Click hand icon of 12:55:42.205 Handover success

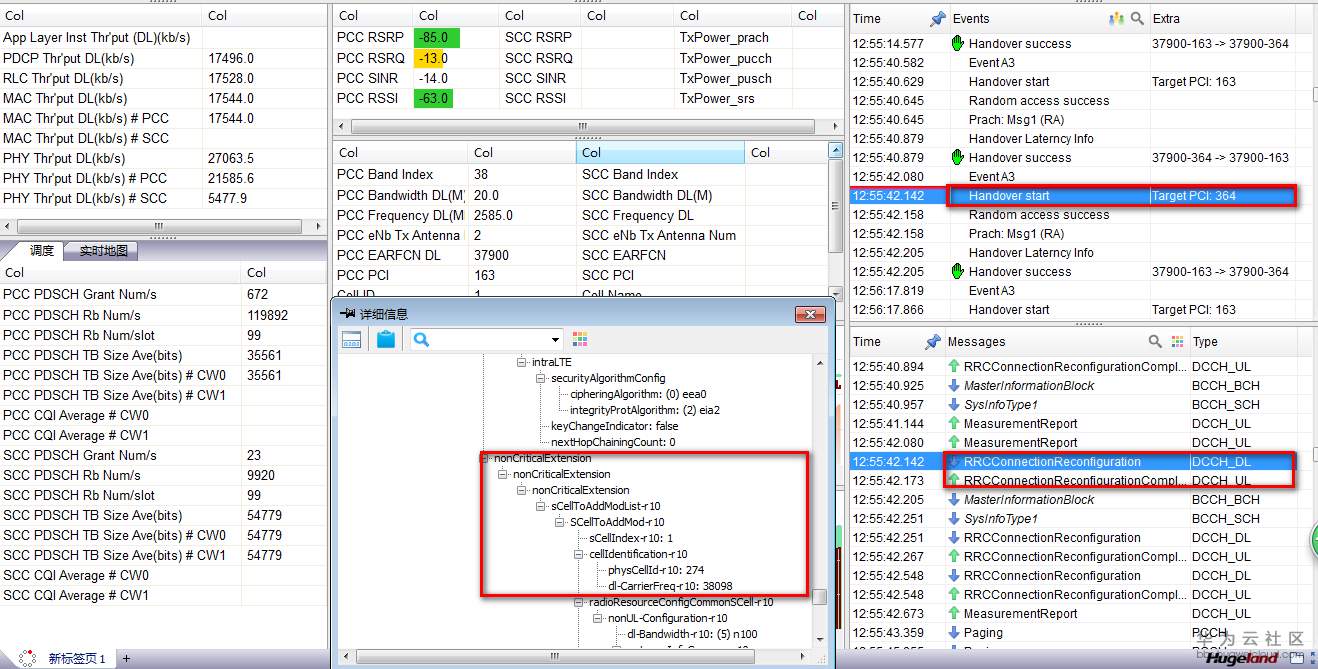pyautogui.click(x=957, y=271)
